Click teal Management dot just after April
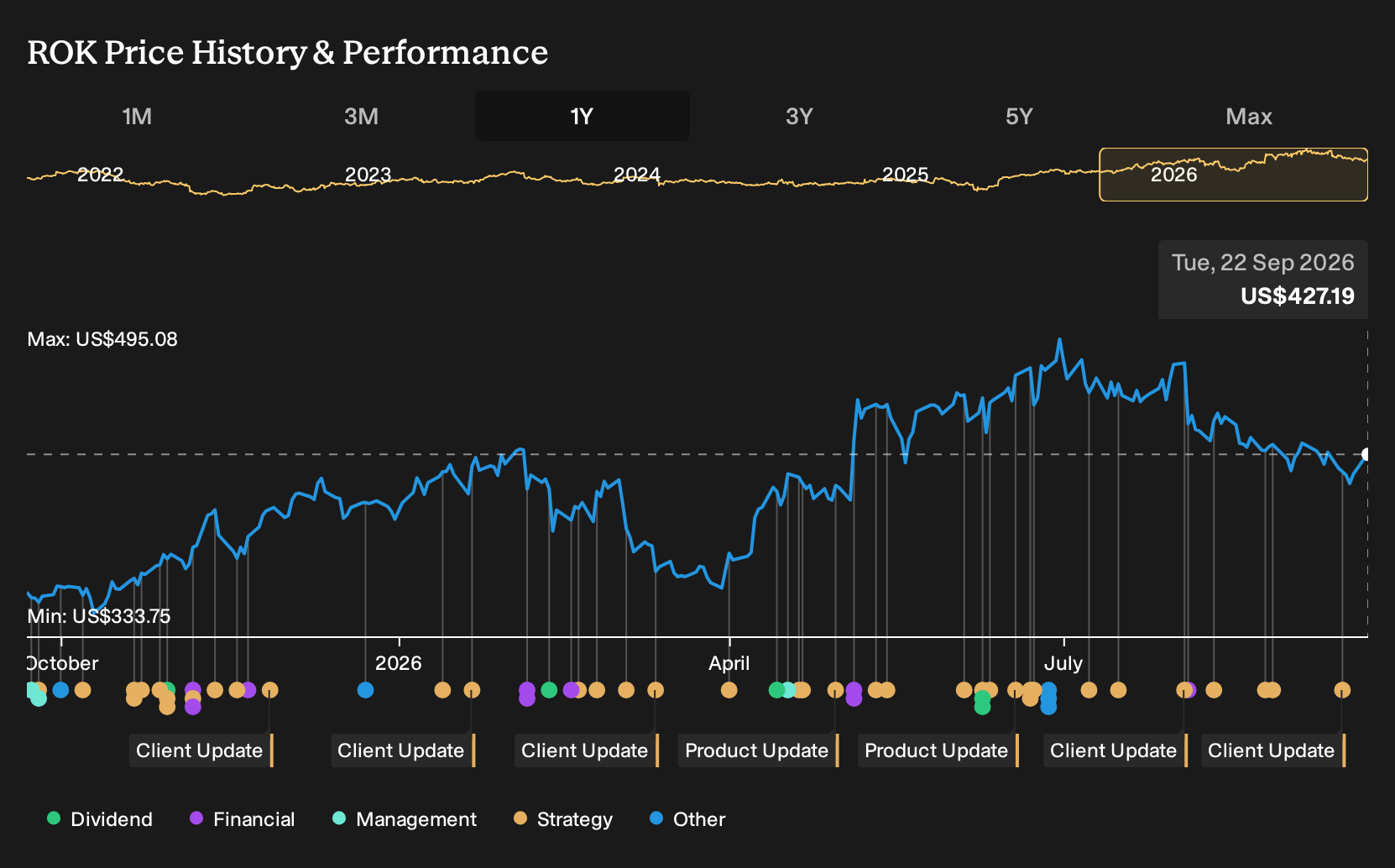 point(788,690)
